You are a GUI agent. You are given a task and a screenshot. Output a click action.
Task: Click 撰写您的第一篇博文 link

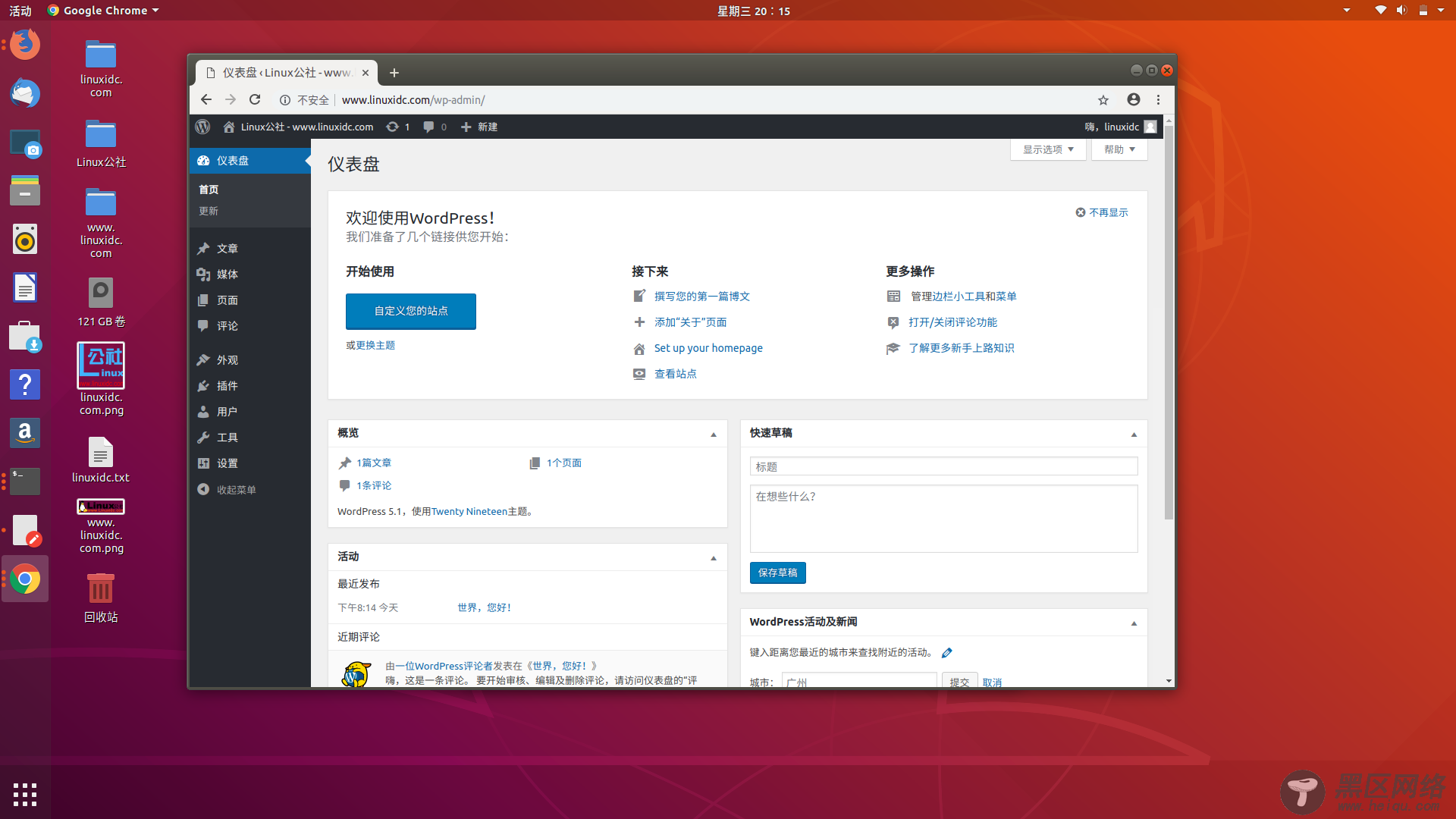[702, 297]
